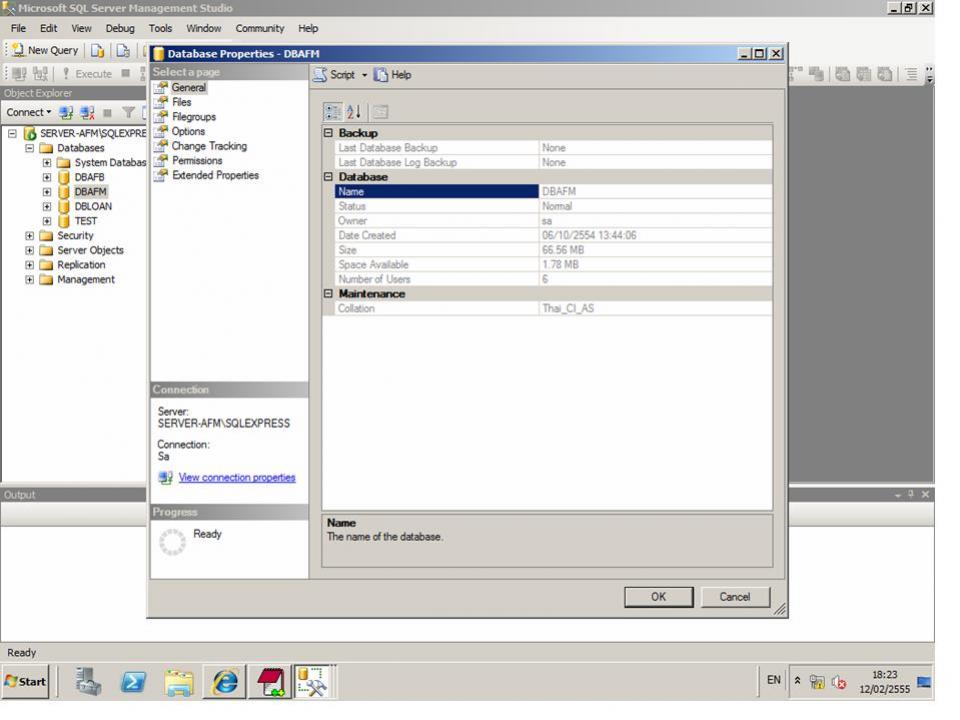Collapse the Database category in properties grid
This screenshot has width=960, height=720.
pos(329,177)
